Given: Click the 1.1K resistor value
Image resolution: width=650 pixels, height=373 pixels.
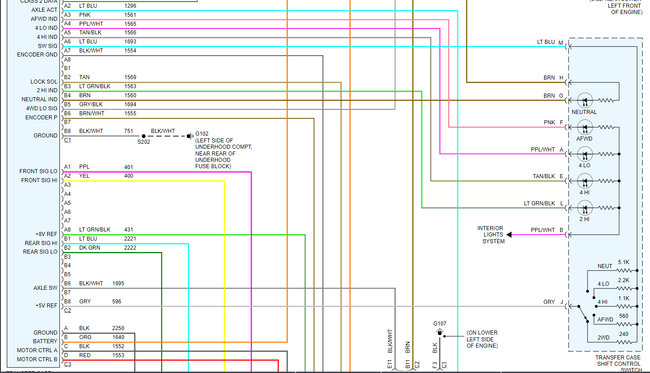Looking at the screenshot, I should tap(623, 298).
